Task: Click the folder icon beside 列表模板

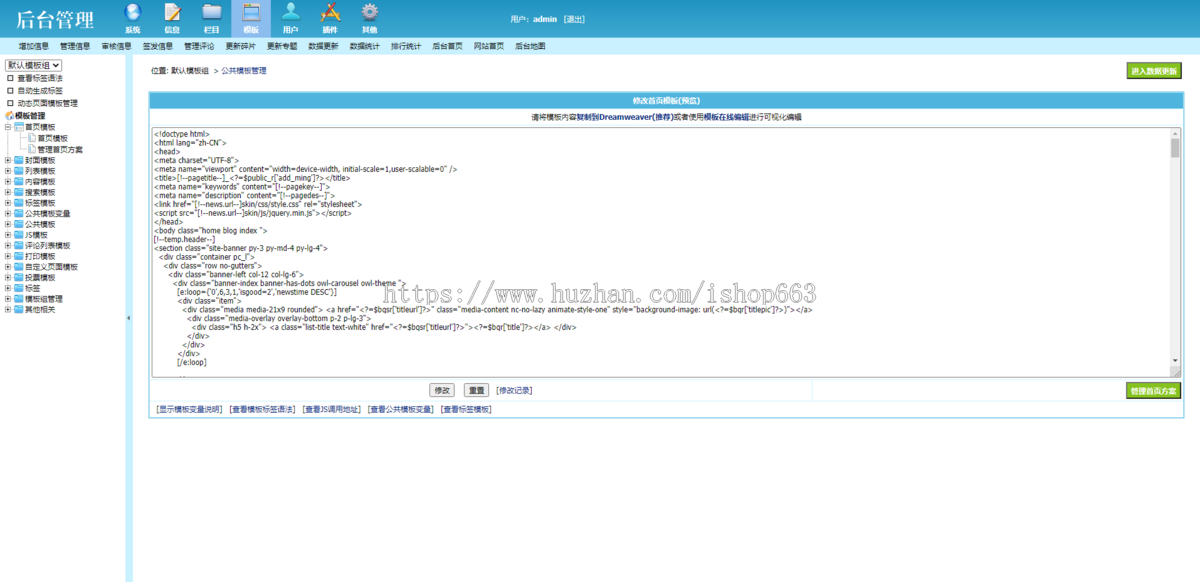Action: (x=19, y=171)
